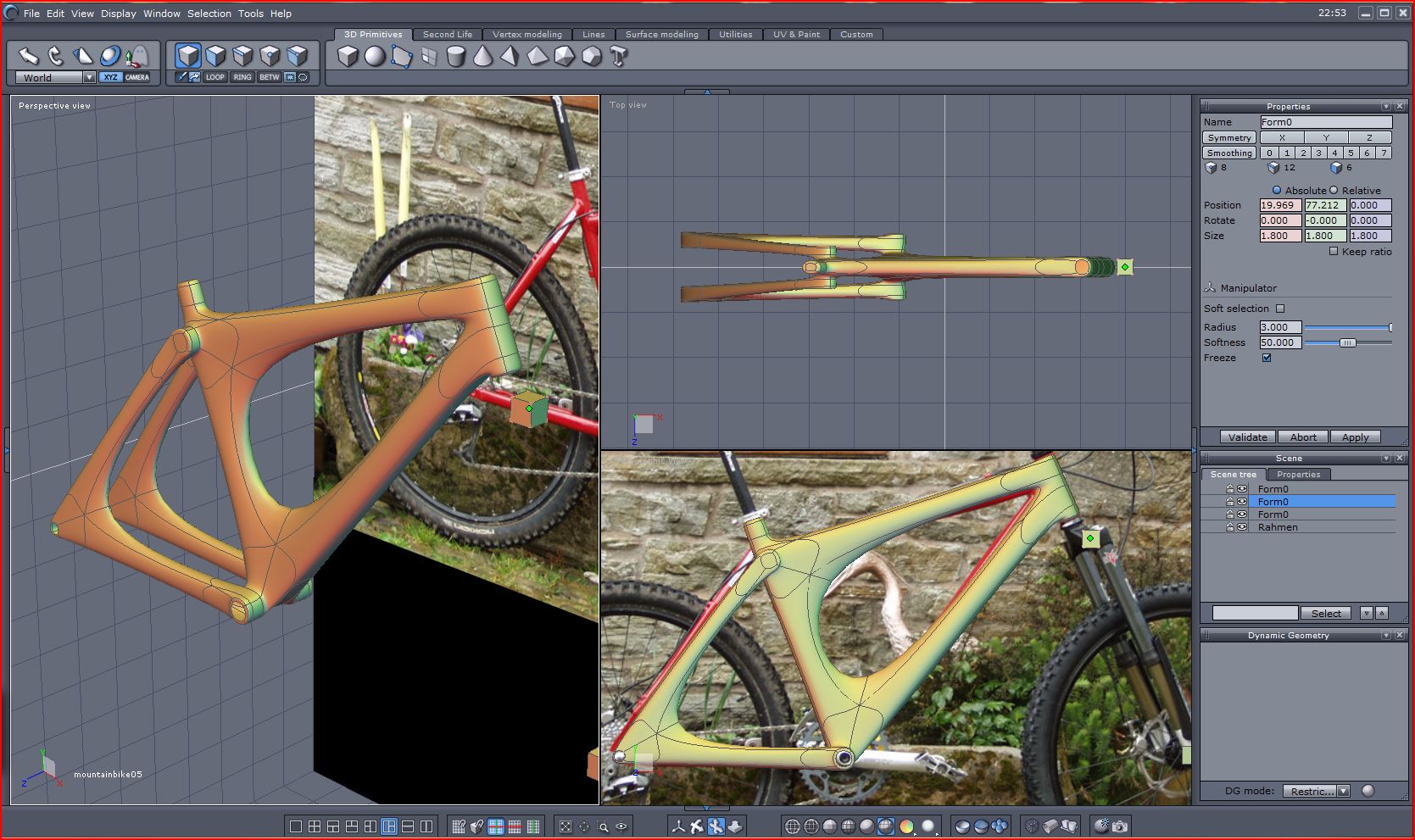Click the multicolor sphere display icon
This screenshot has height=840, width=1415.
point(906,826)
